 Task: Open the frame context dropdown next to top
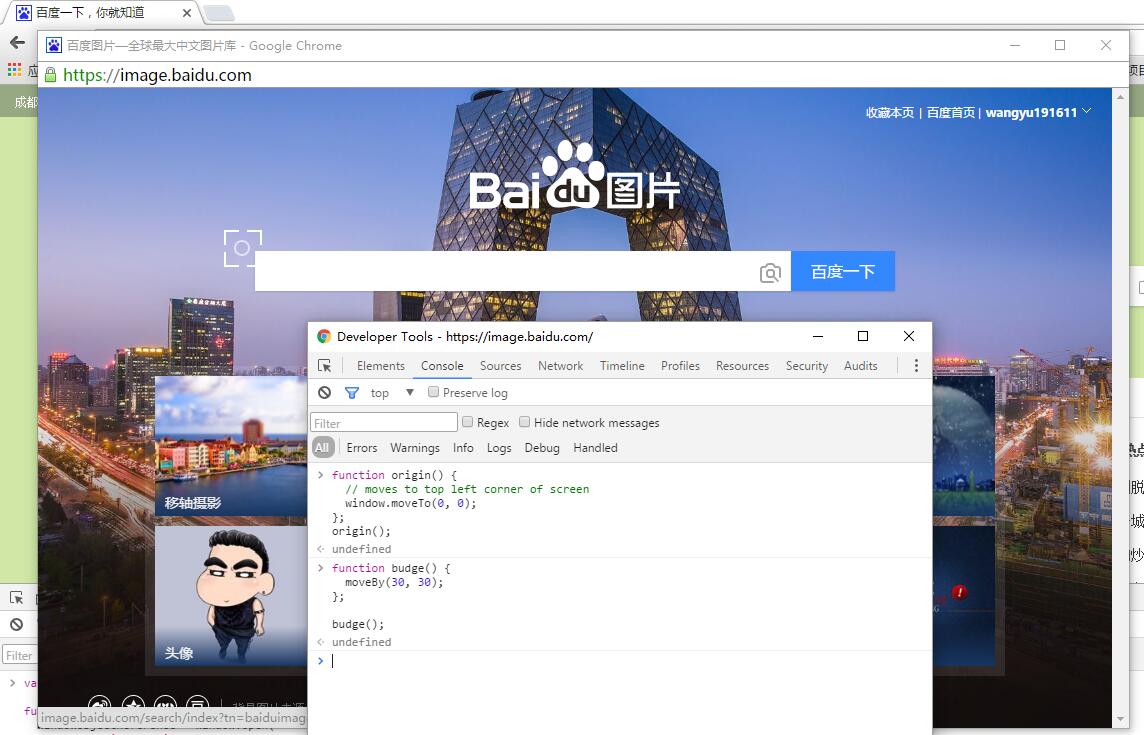tap(409, 392)
